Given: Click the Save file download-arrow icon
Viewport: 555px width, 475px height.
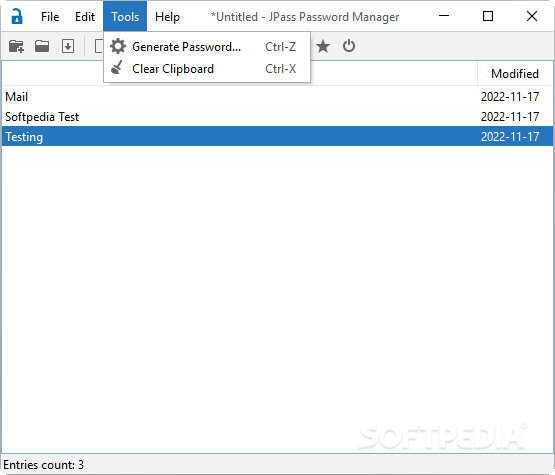Looking at the screenshot, I should 68,46.
